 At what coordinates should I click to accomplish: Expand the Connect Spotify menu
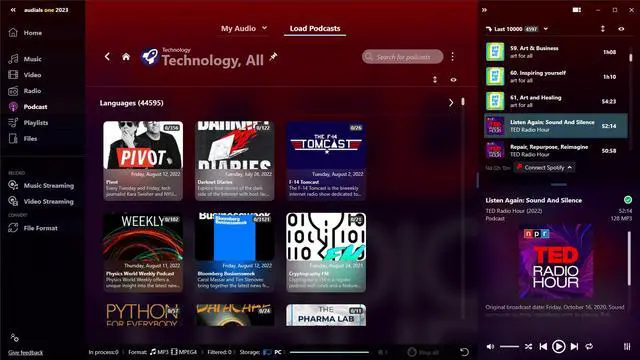pos(544,167)
